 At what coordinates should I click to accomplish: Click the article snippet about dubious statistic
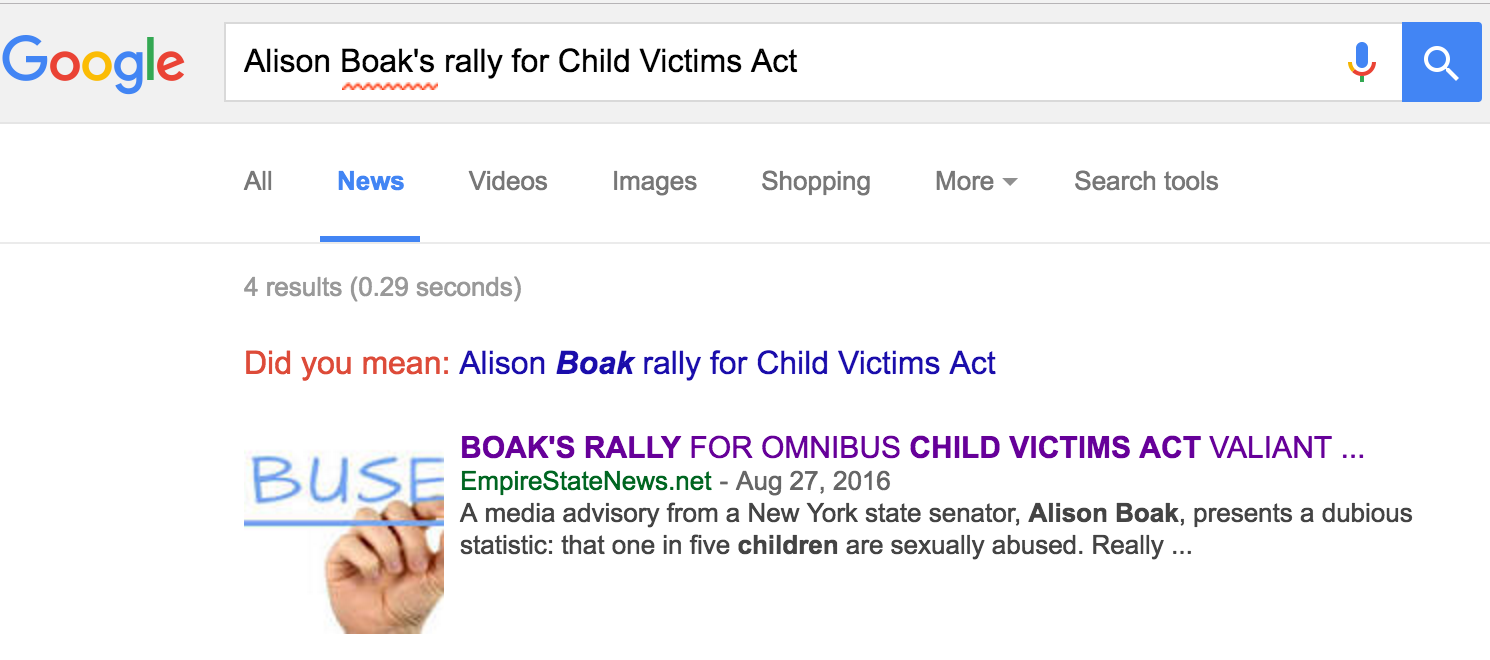click(x=935, y=530)
